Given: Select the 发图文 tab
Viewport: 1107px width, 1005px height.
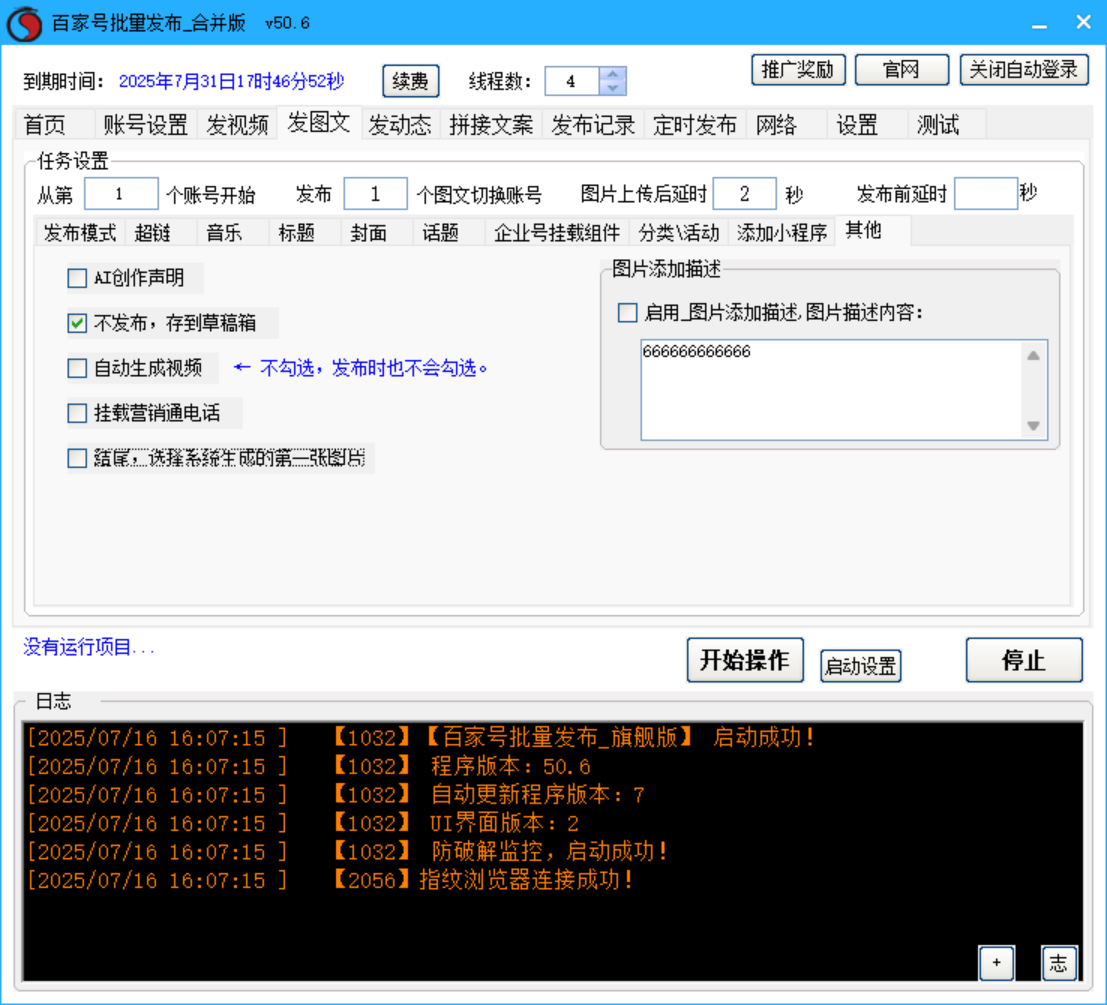Looking at the screenshot, I should tap(319, 123).
